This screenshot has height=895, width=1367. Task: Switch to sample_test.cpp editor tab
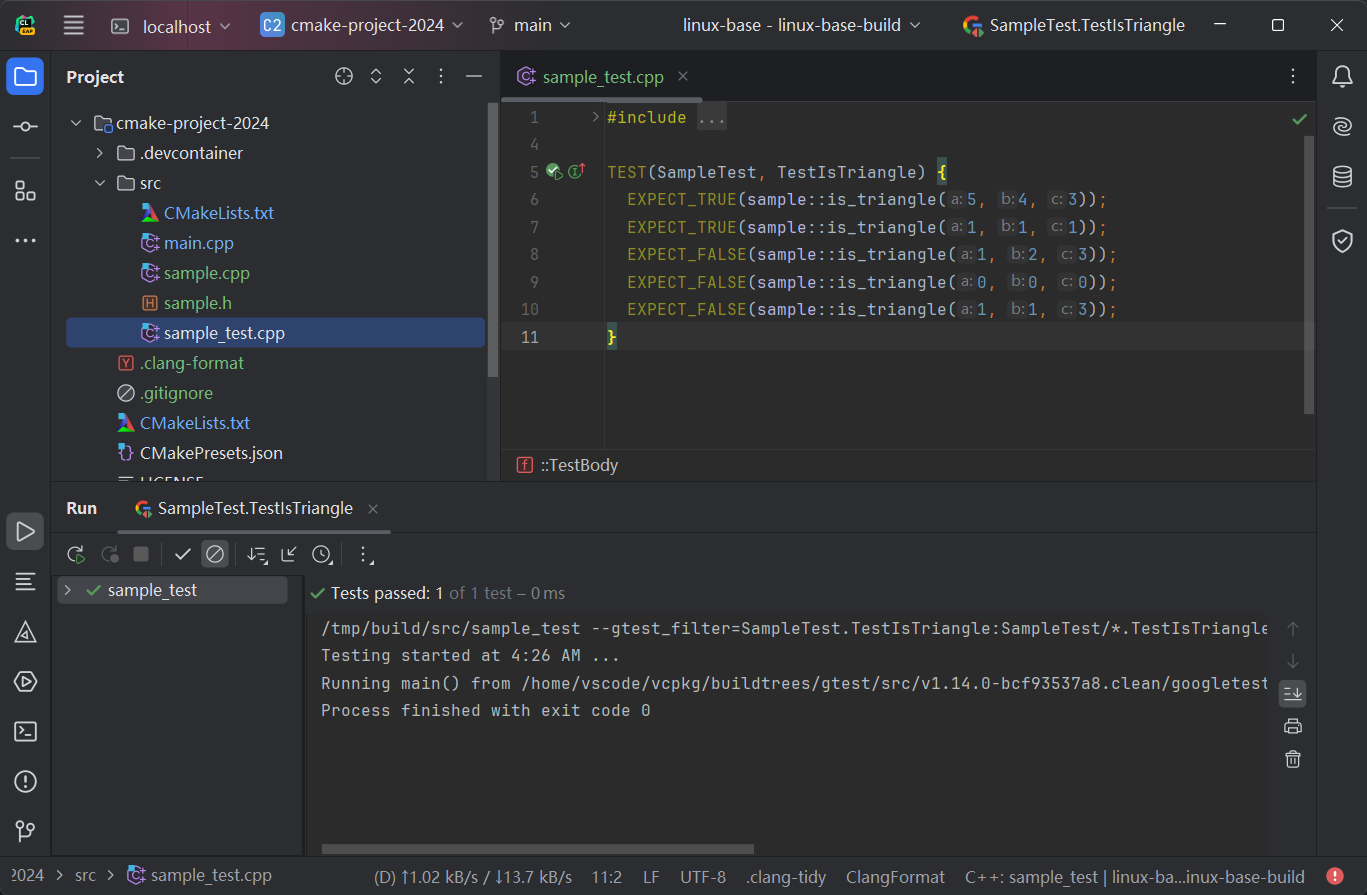click(x=603, y=77)
